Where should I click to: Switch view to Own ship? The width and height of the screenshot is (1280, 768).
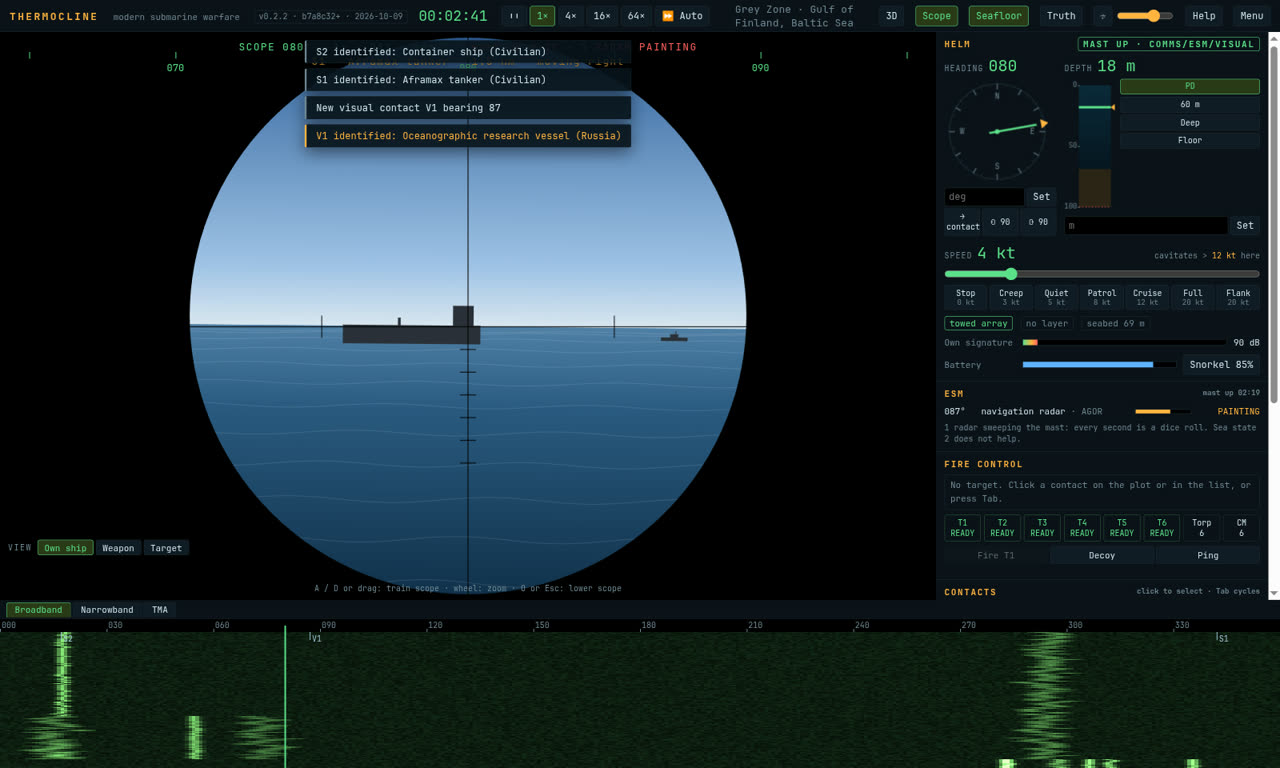coord(65,548)
